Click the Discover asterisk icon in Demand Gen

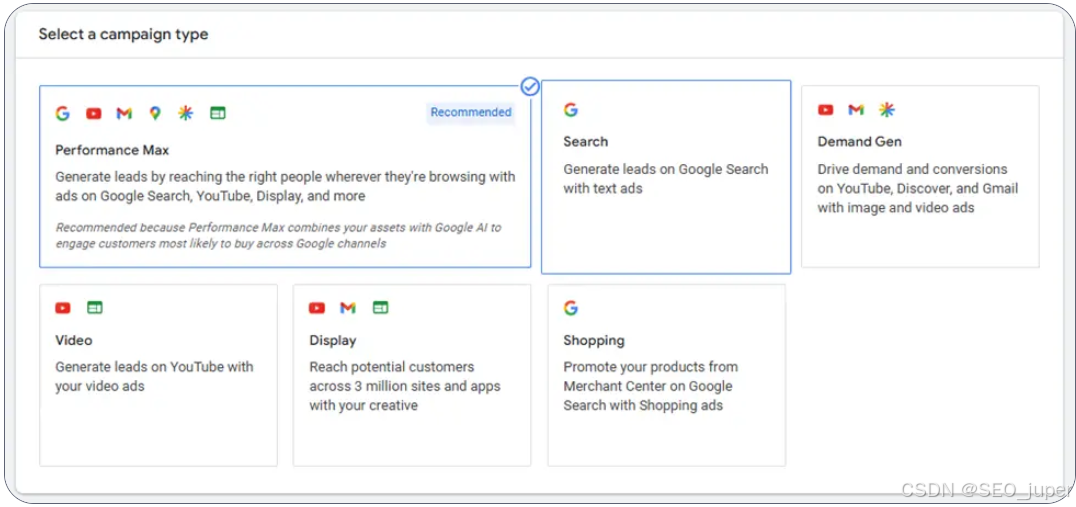pos(887,110)
